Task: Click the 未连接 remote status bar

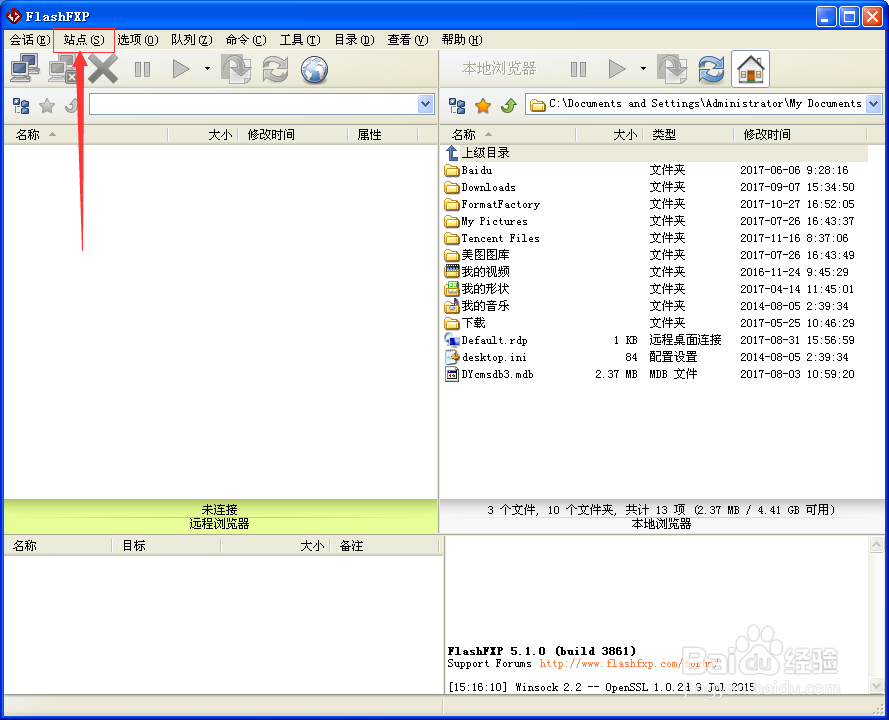Action: [220, 509]
